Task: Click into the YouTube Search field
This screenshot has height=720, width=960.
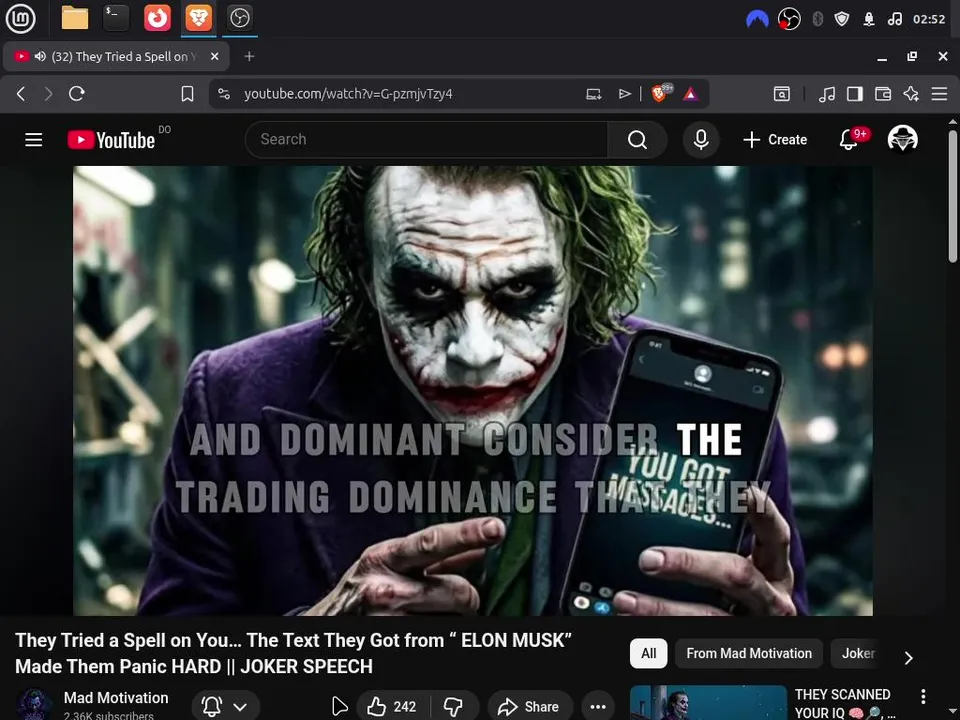Action: click(426, 140)
